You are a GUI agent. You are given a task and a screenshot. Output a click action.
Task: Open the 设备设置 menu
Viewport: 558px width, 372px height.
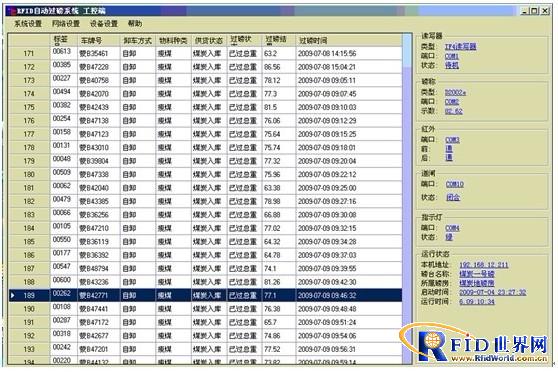click(104, 24)
